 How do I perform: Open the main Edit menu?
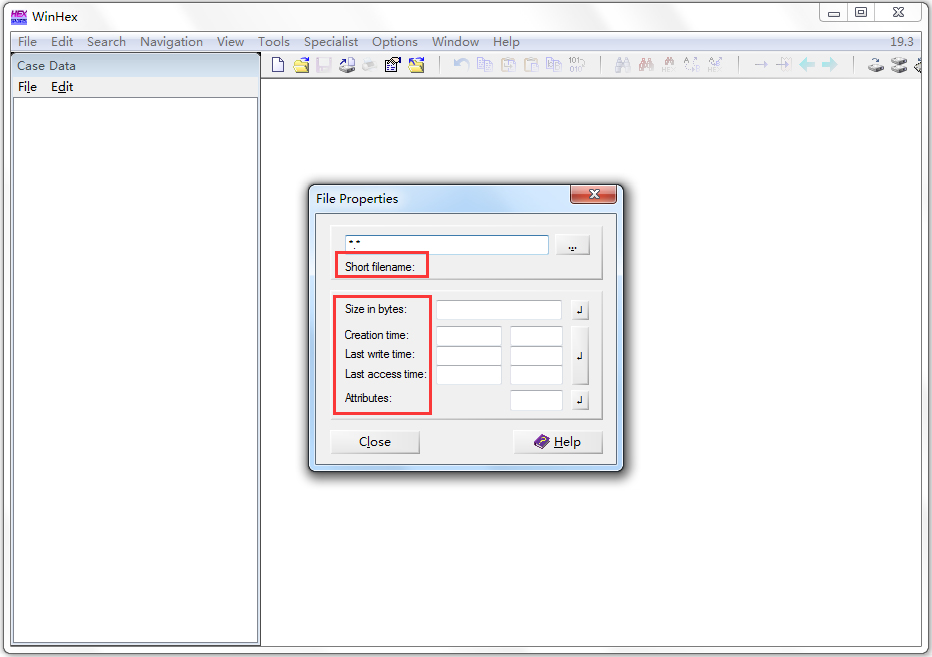62,42
